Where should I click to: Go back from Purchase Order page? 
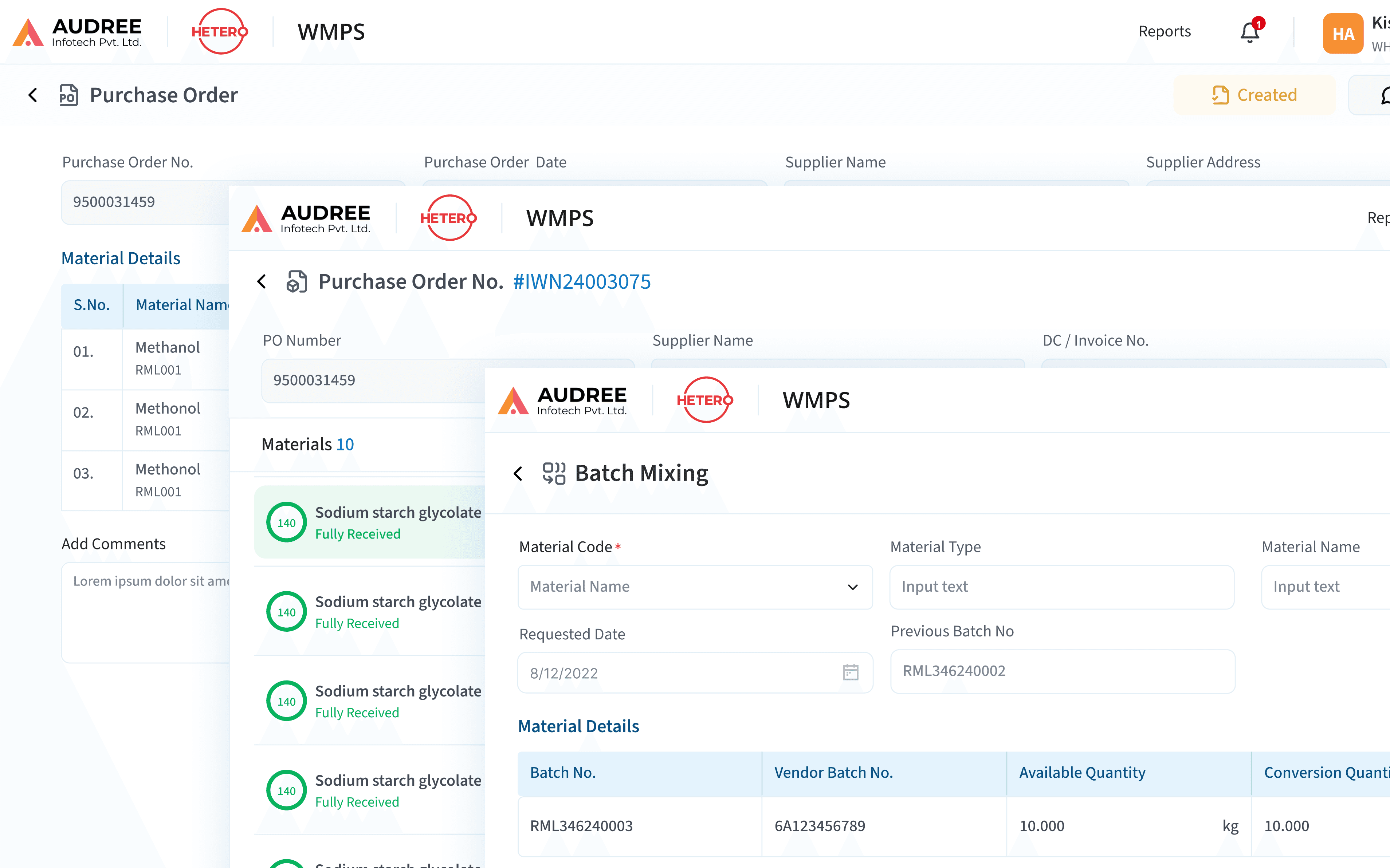pos(33,95)
